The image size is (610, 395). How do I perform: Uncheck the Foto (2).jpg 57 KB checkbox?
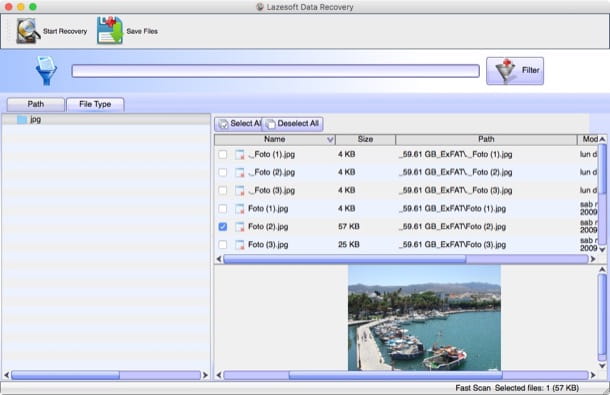(x=223, y=226)
